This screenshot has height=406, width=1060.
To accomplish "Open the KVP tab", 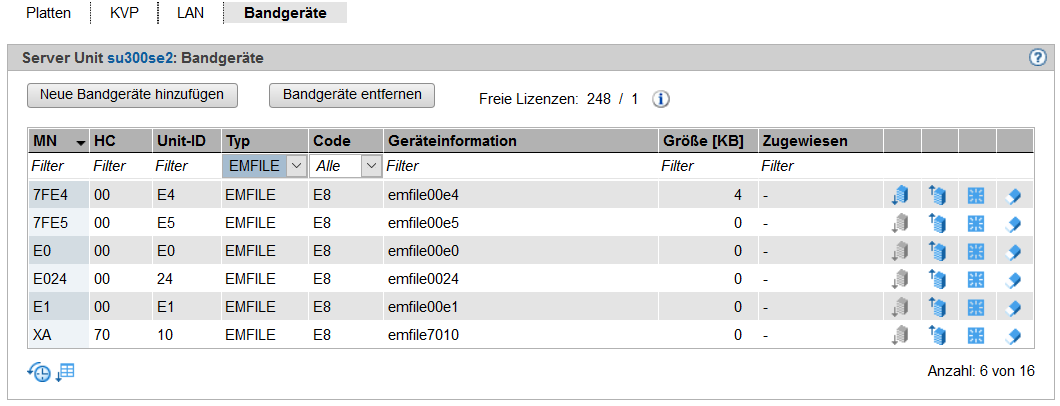I will 124,13.
